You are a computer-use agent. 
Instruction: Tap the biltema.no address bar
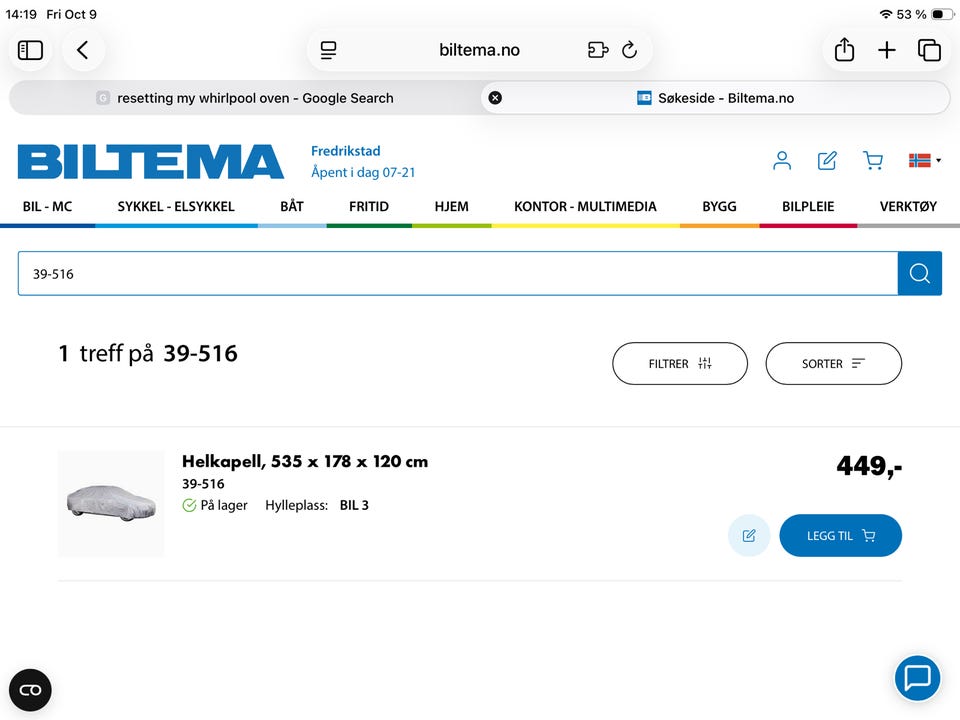point(479,50)
